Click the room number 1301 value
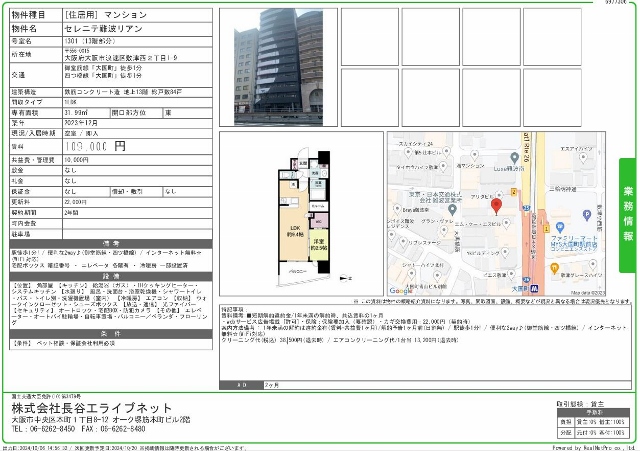The width and height of the screenshot is (640, 451). 89,41
